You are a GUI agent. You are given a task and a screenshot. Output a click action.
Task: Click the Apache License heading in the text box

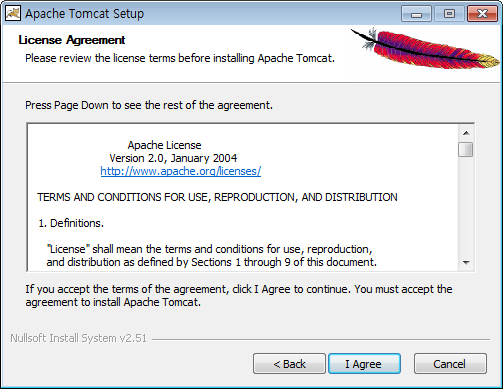(164, 145)
